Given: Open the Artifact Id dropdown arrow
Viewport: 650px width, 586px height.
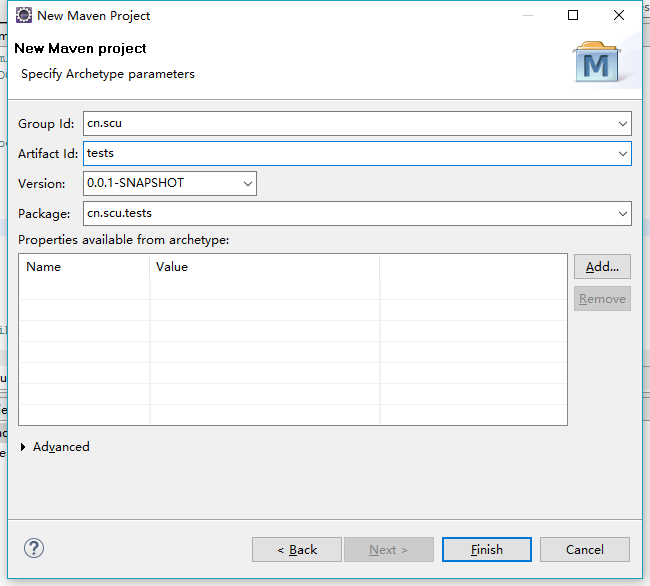Looking at the screenshot, I should point(623,154).
